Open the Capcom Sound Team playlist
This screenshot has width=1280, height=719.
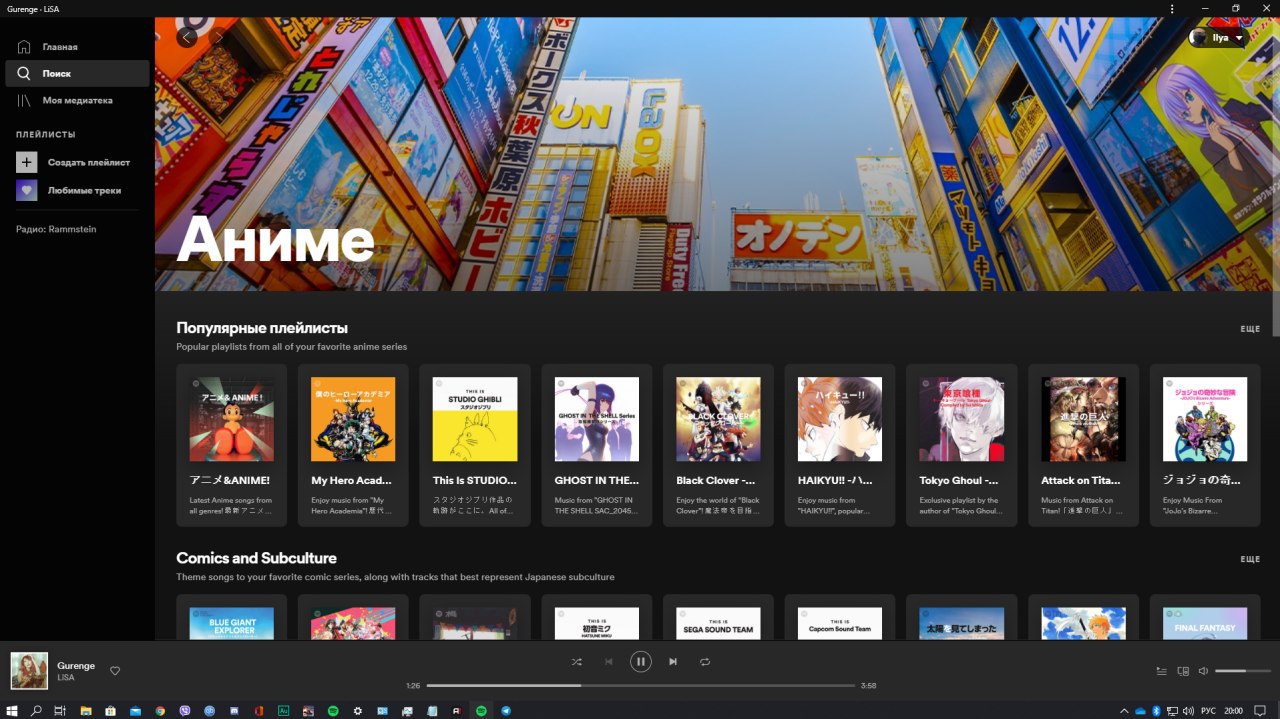(x=840, y=618)
